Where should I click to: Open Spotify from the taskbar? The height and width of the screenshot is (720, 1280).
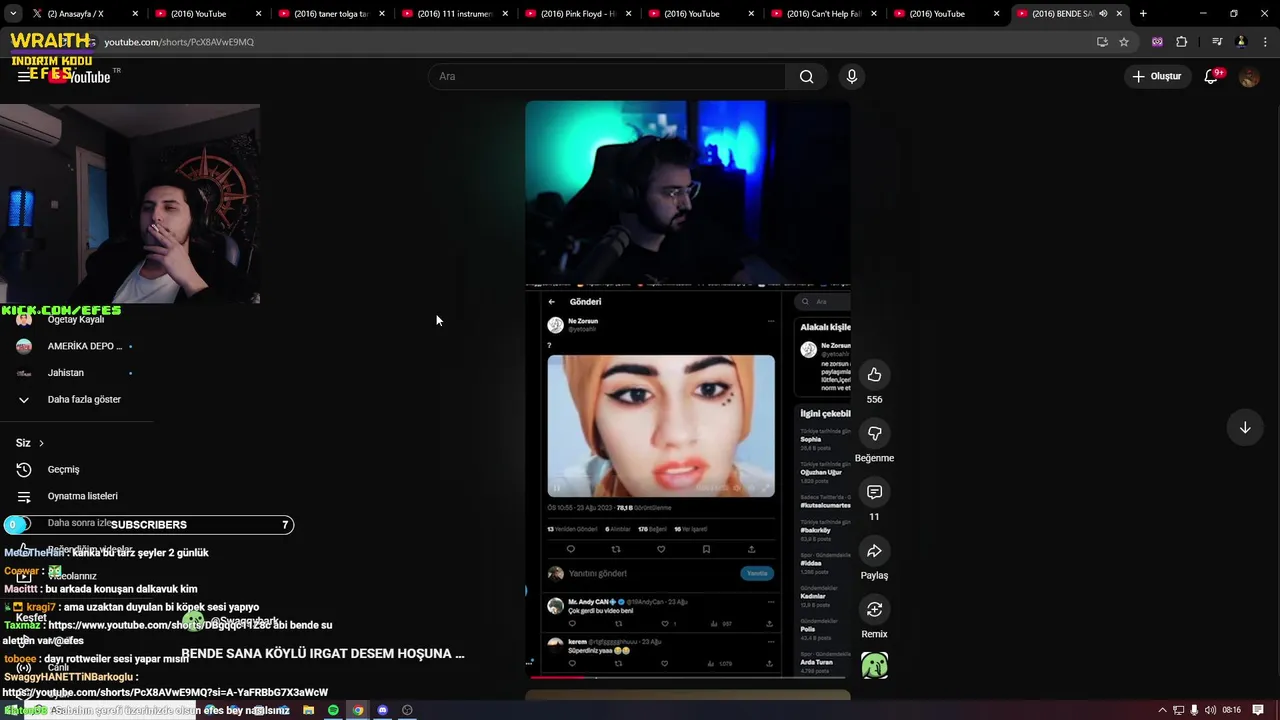333,710
